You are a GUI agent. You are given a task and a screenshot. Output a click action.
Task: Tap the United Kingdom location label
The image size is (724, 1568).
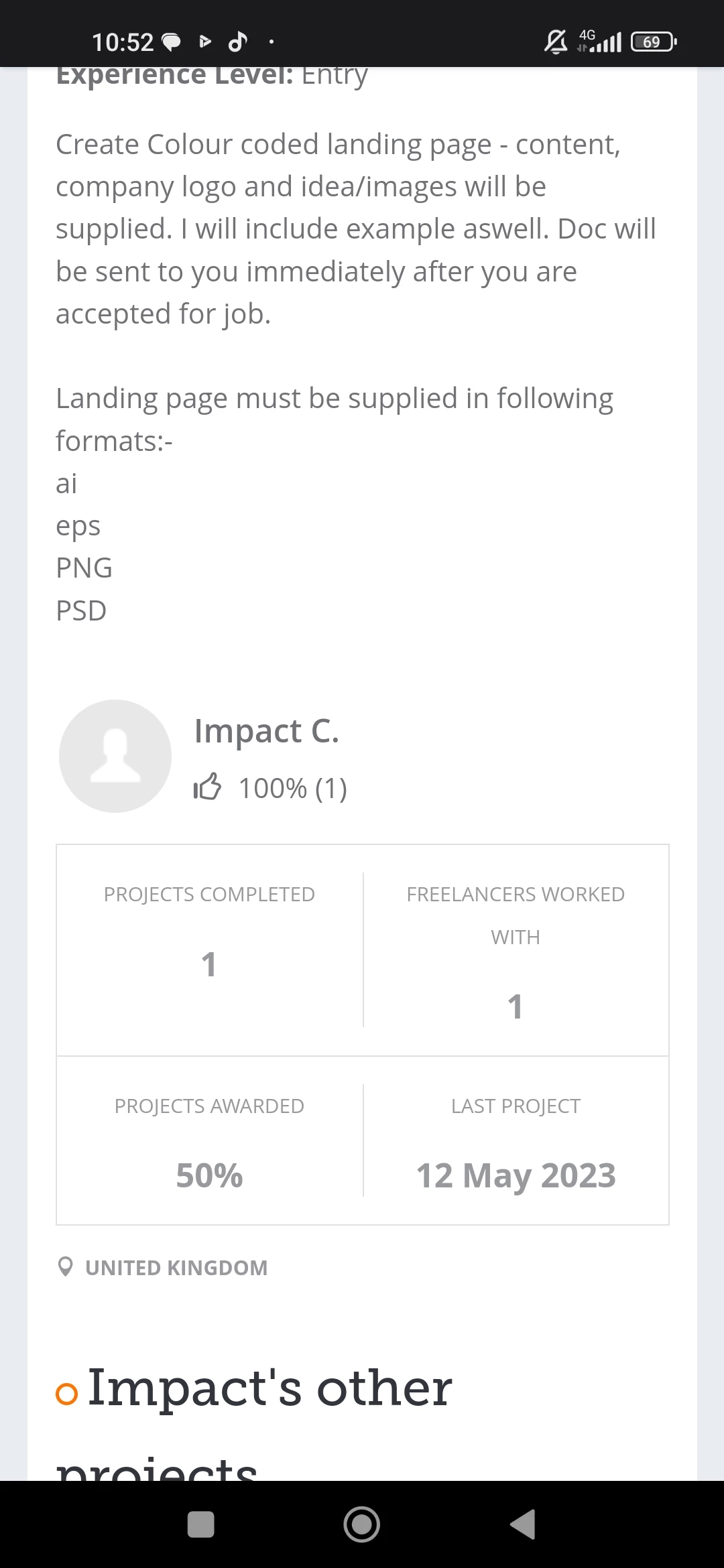(176, 1268)
